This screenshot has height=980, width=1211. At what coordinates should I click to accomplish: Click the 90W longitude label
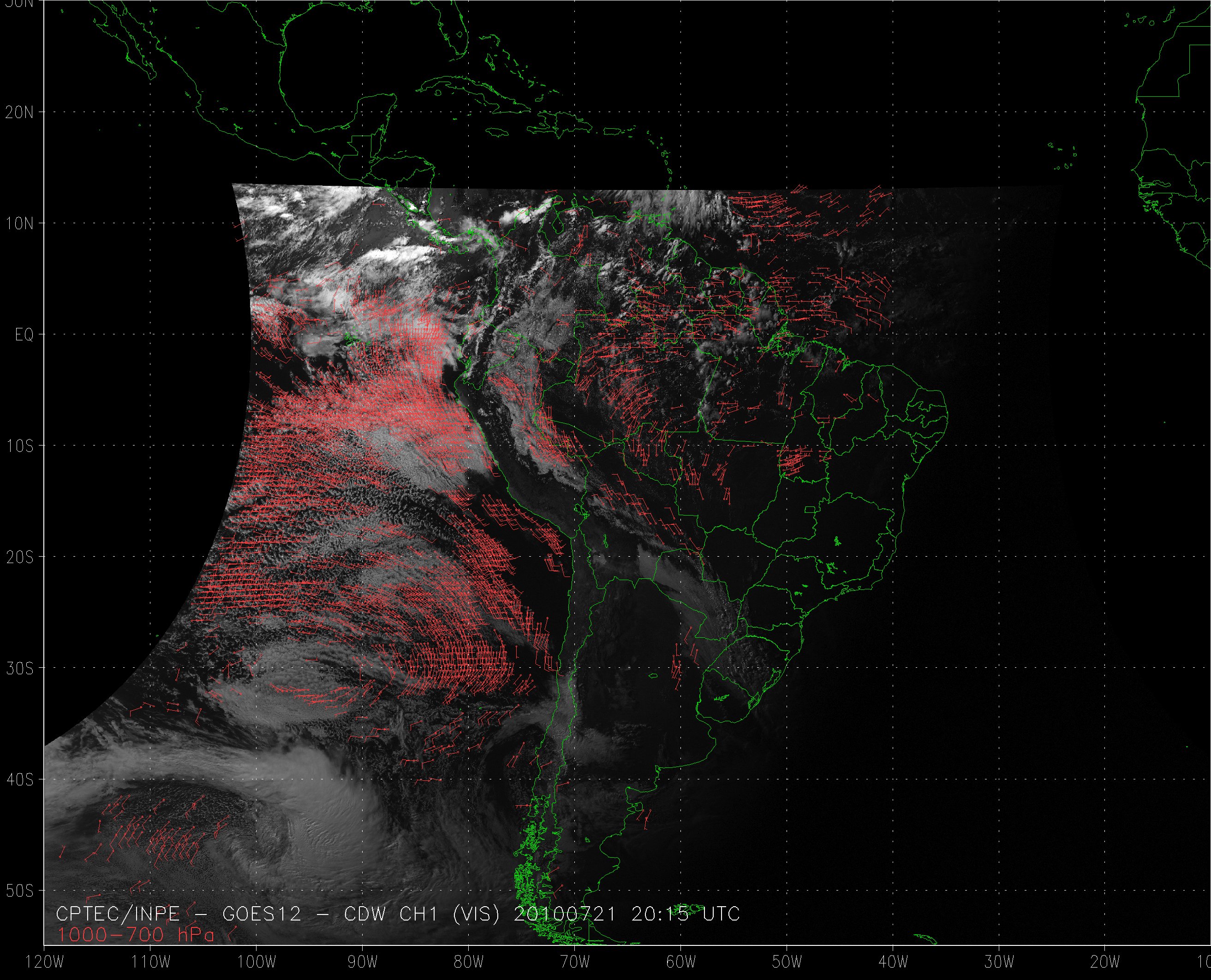[363, 962]
